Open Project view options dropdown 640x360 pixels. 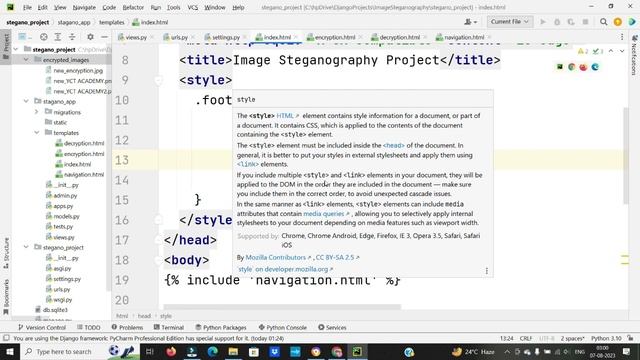25,37
